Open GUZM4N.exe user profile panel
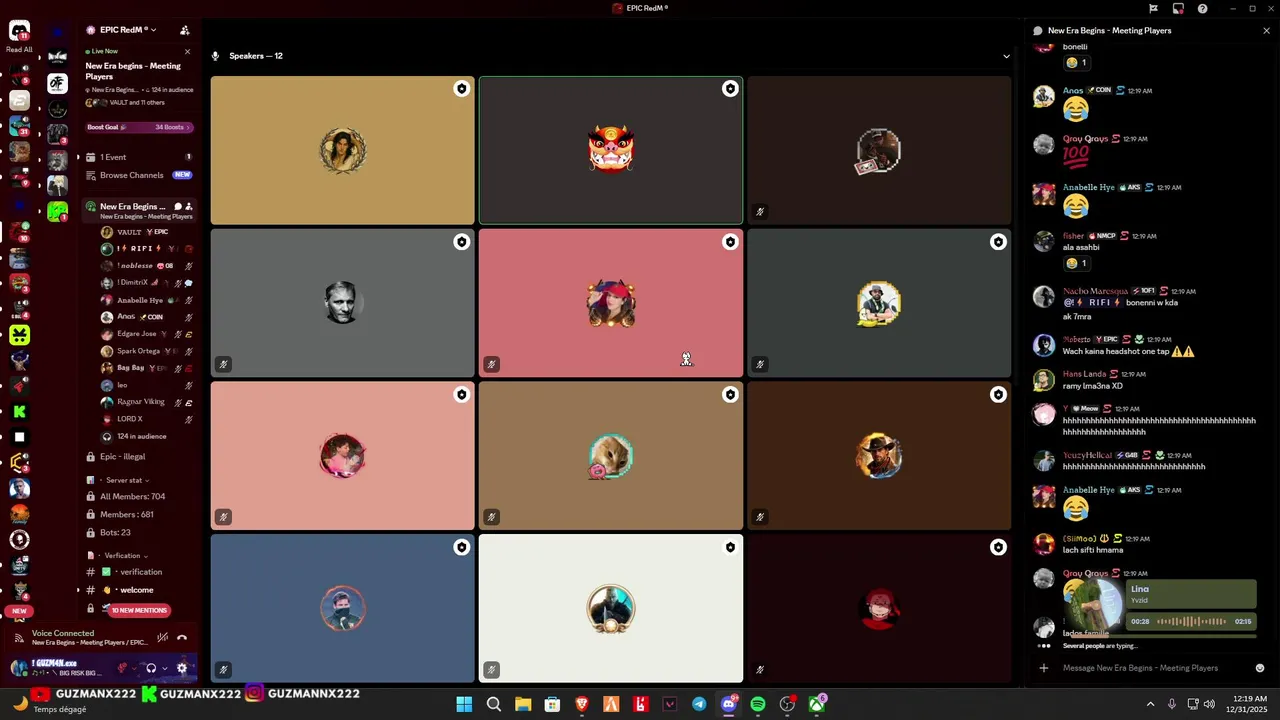This screenshot has width=1280, height=720. point(60,668)
